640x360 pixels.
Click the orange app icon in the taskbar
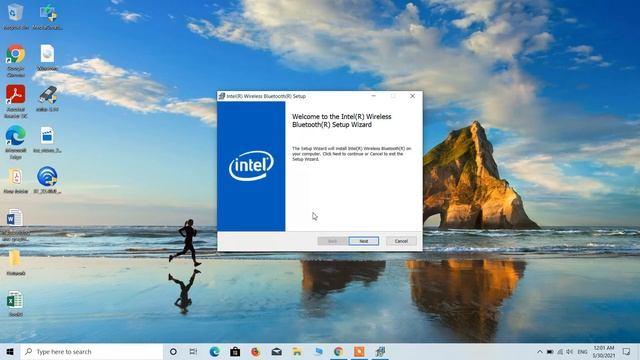[x=359, y=351]
